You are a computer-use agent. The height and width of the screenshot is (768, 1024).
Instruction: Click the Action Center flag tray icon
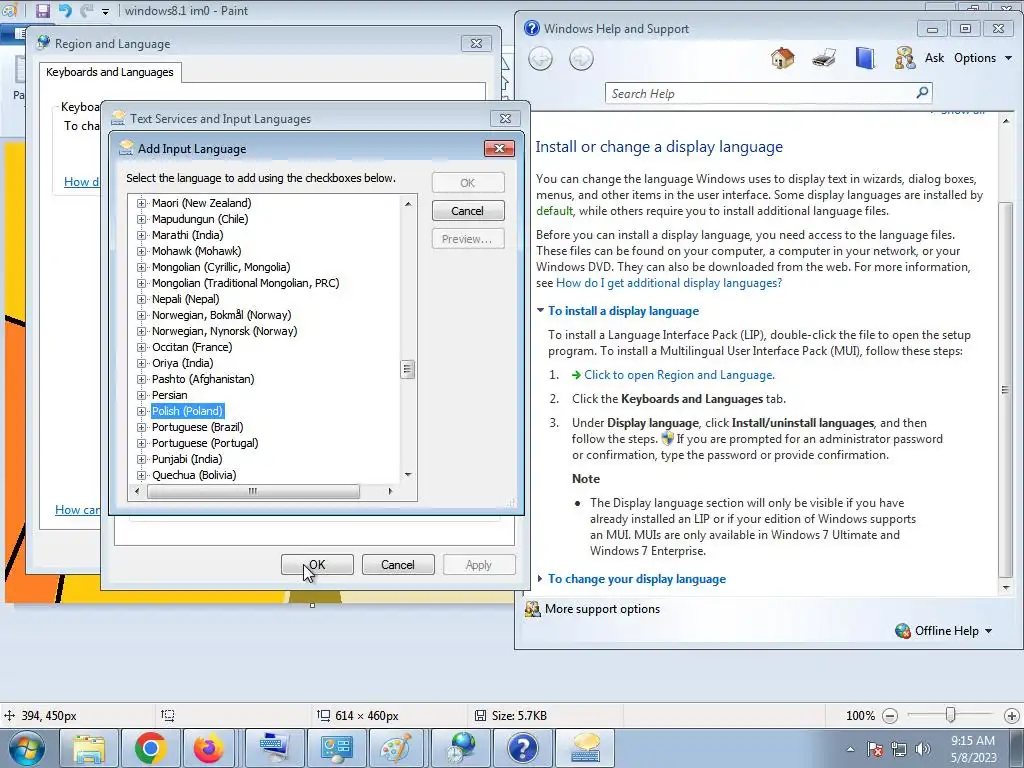click(x=874, y=749)
